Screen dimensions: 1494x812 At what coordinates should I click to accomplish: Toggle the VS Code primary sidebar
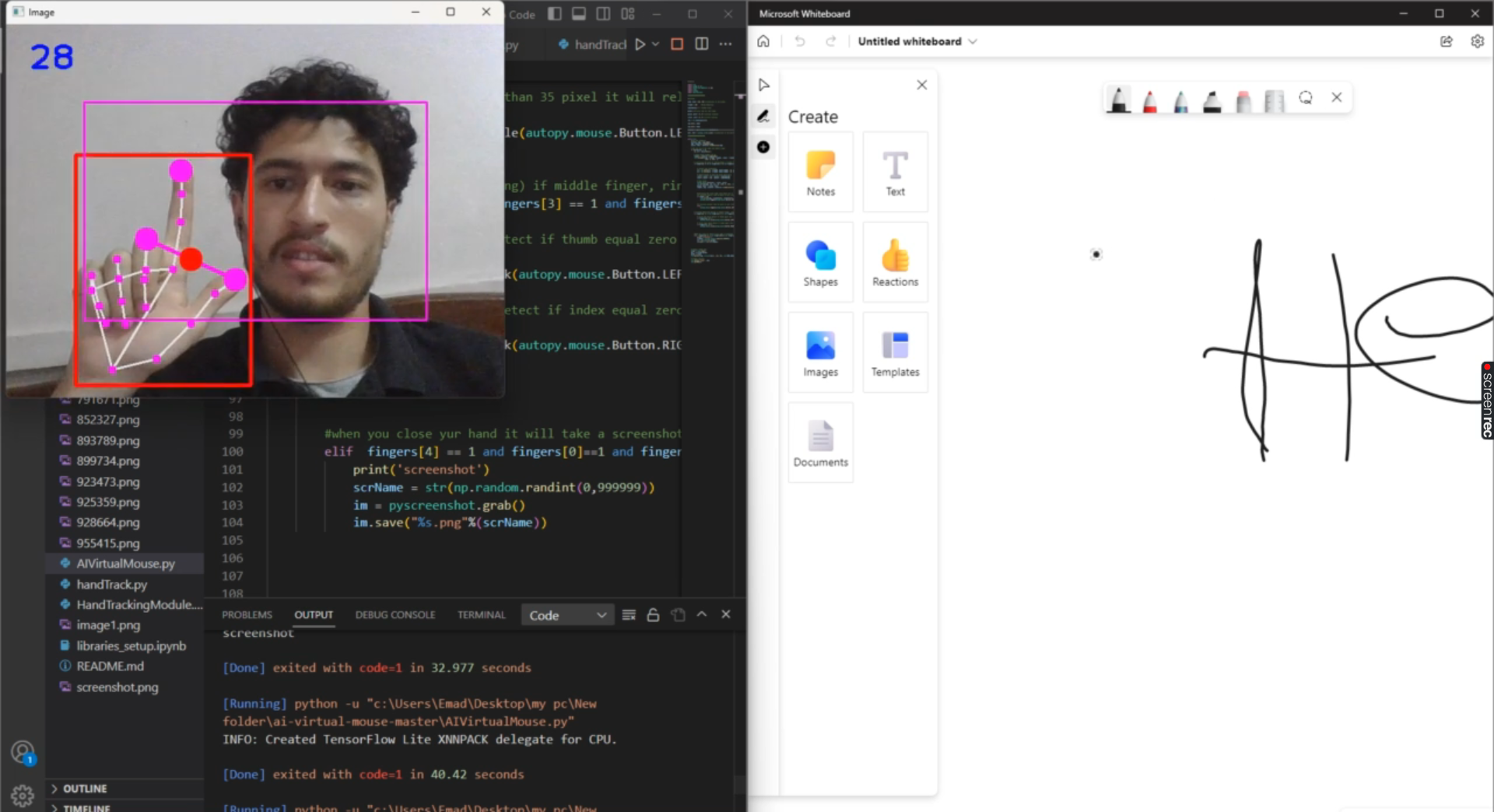[x=554, y=14]
